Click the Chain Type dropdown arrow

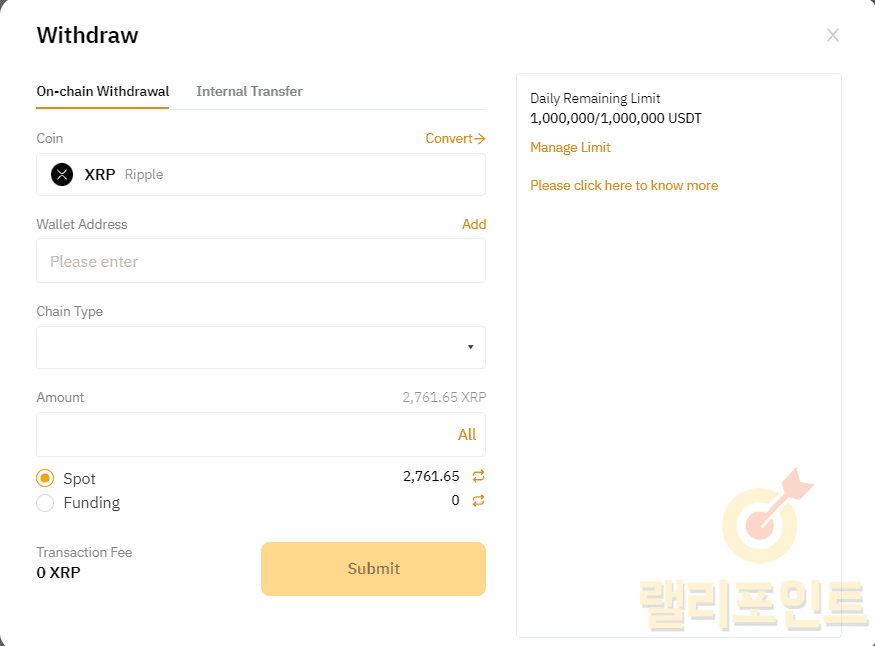click(x=470, y=348)
